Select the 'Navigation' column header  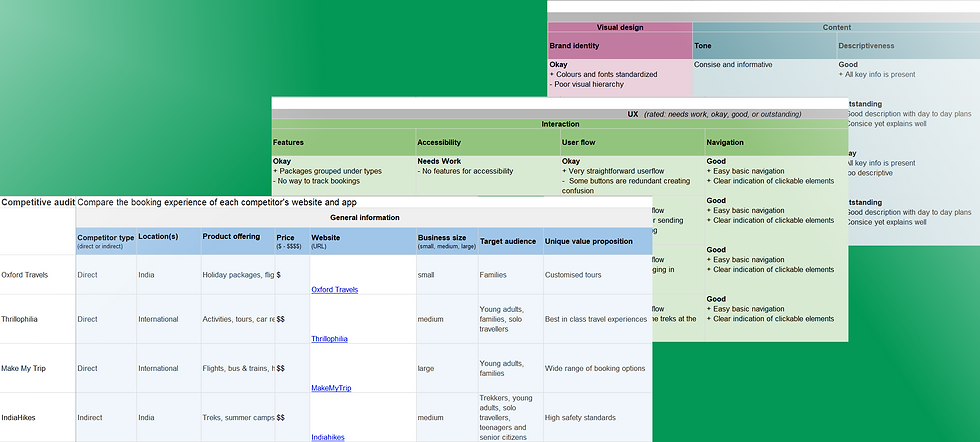pos(776,143)
